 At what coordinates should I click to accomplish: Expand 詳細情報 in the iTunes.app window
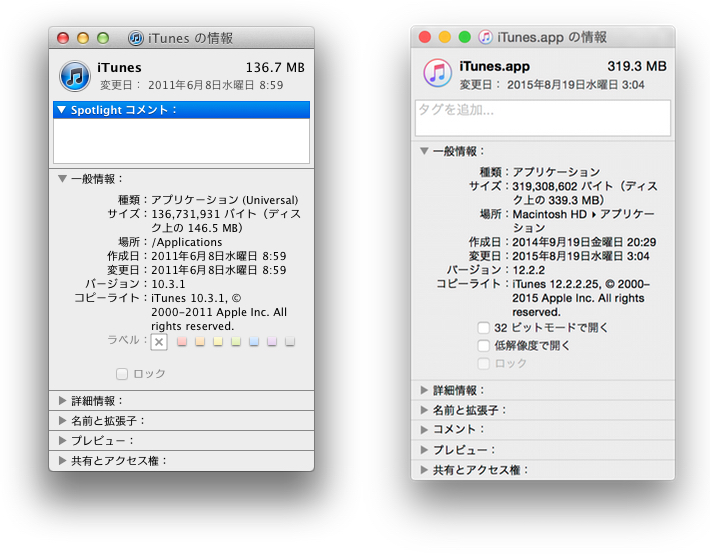tap(424, 390)
